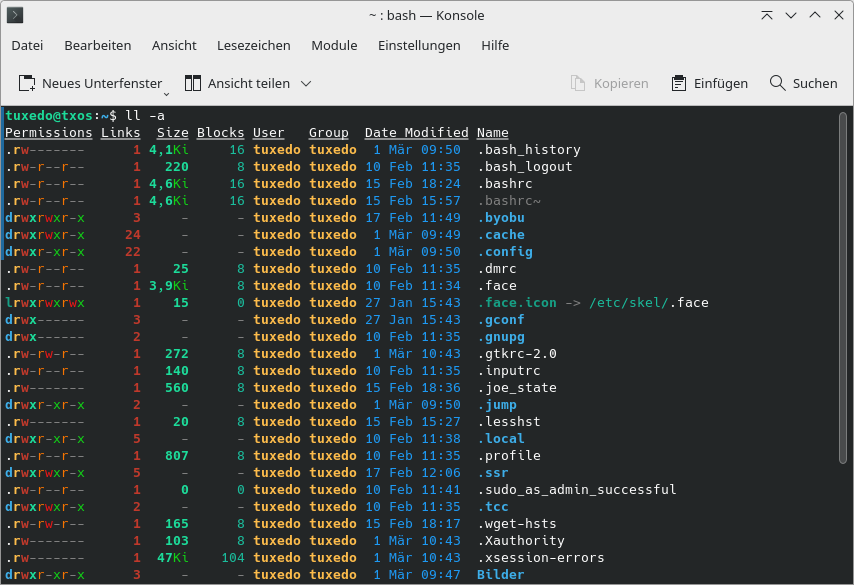Click the directory name '.ssr'

coord(493,473)
